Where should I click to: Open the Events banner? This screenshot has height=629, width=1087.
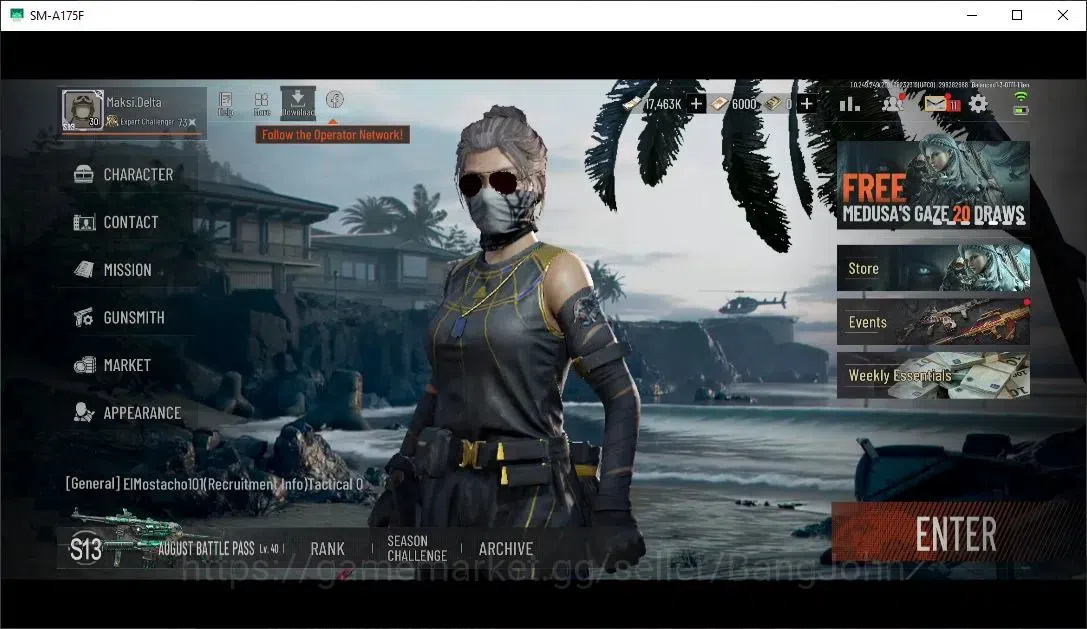[933, 322]
